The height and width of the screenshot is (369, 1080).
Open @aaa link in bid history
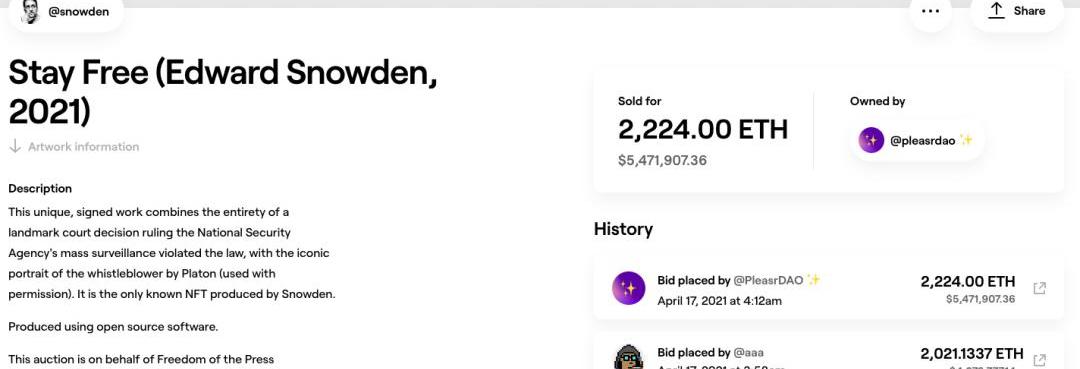pyautogui.click(x=748, y=352)
